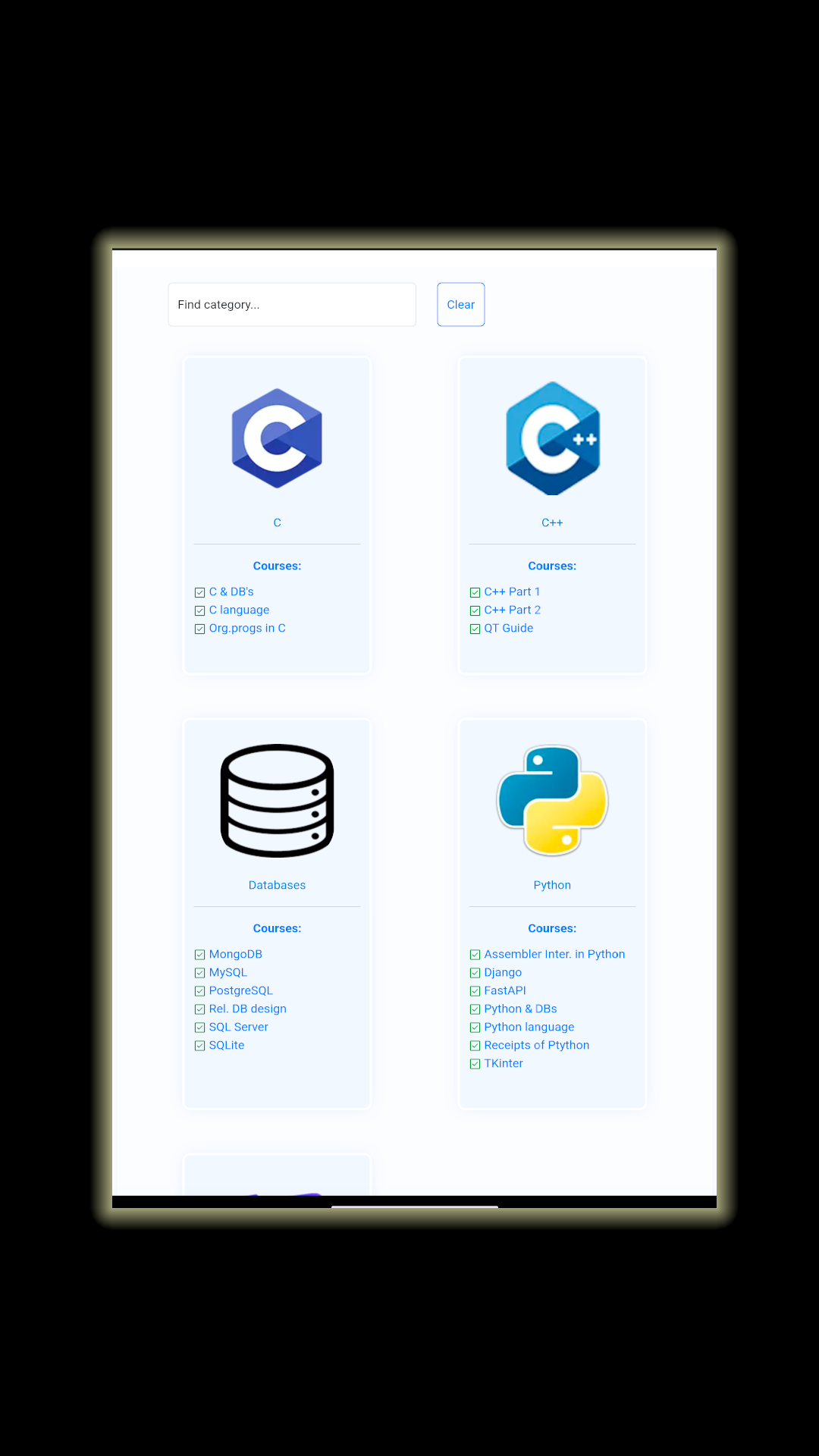Open the QT Guide course
The height and width of the screenshot is (1456, 819).
[509, 628]
